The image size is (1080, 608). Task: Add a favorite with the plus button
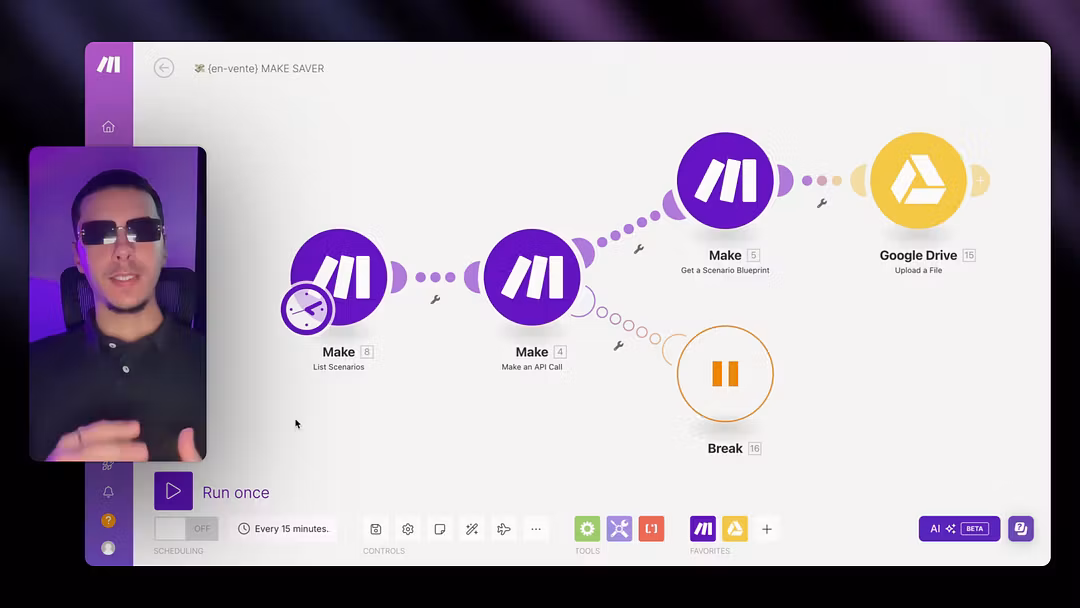coord(767,529)
